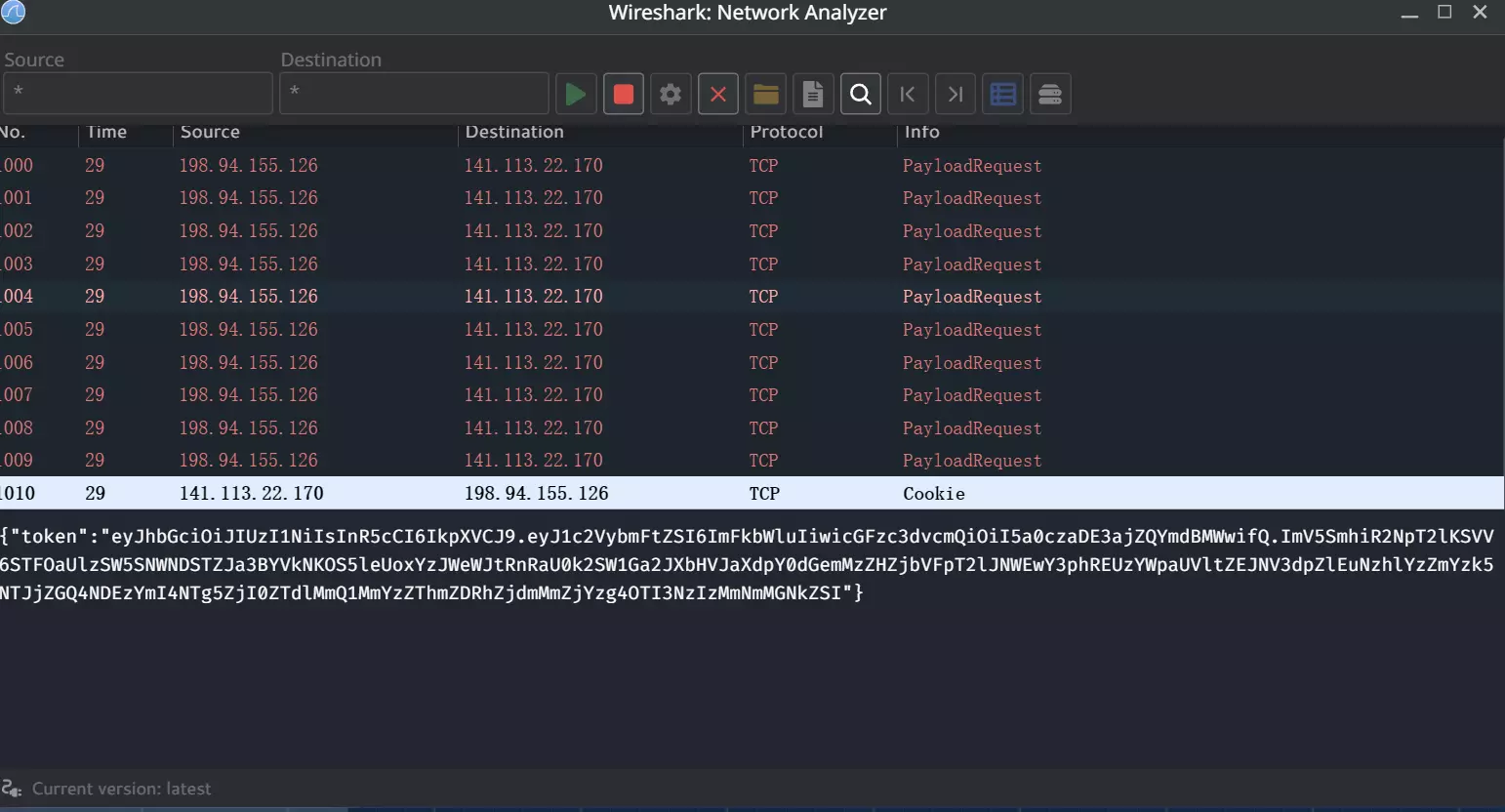Select the packet row numbered 006

coord(752,363)
